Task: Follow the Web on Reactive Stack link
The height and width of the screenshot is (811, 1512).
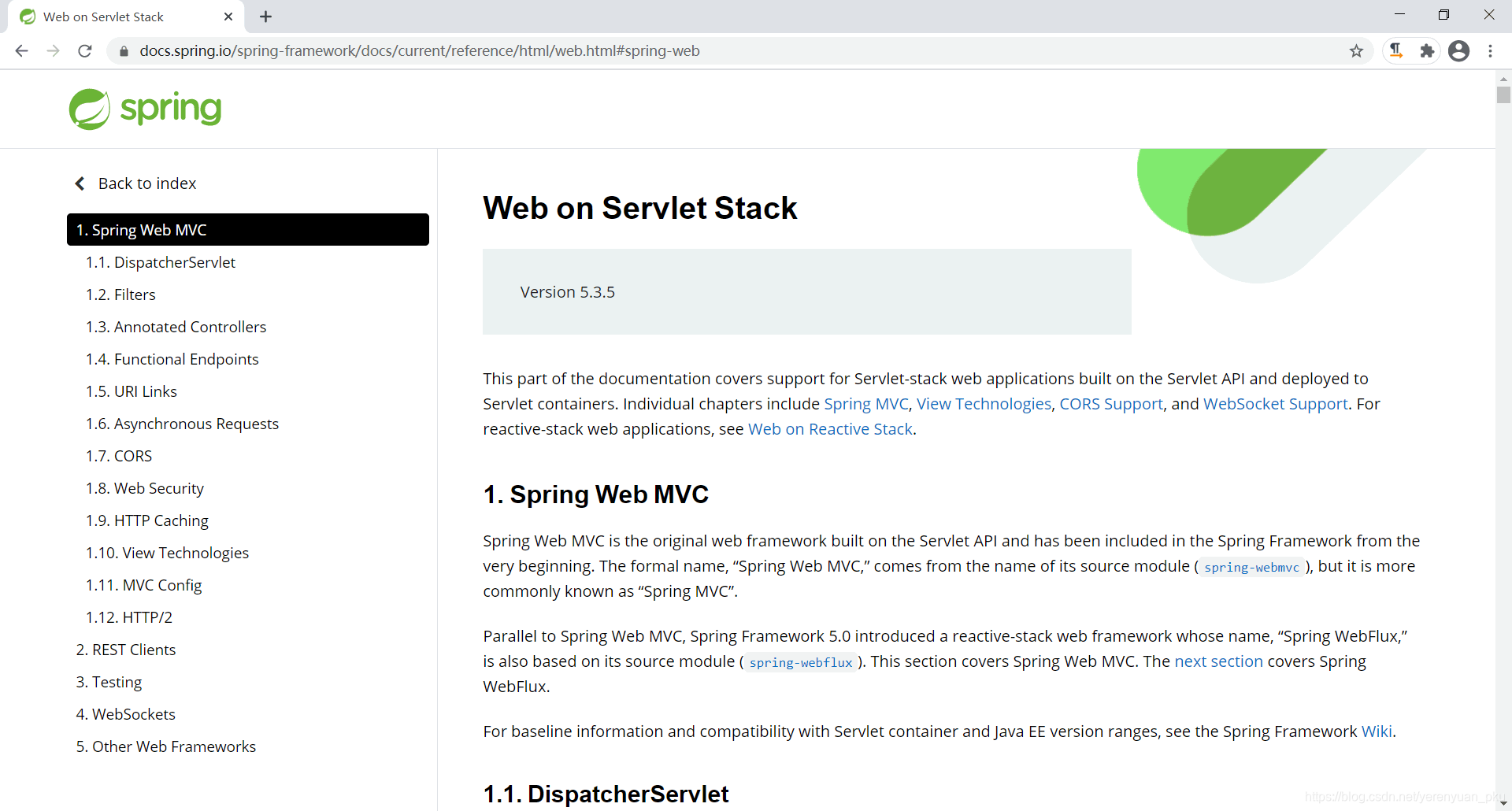Action: point(830,429)
